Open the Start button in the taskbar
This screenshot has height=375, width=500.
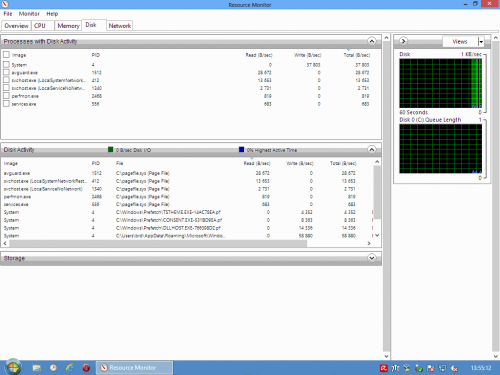[x=13, y=367]
